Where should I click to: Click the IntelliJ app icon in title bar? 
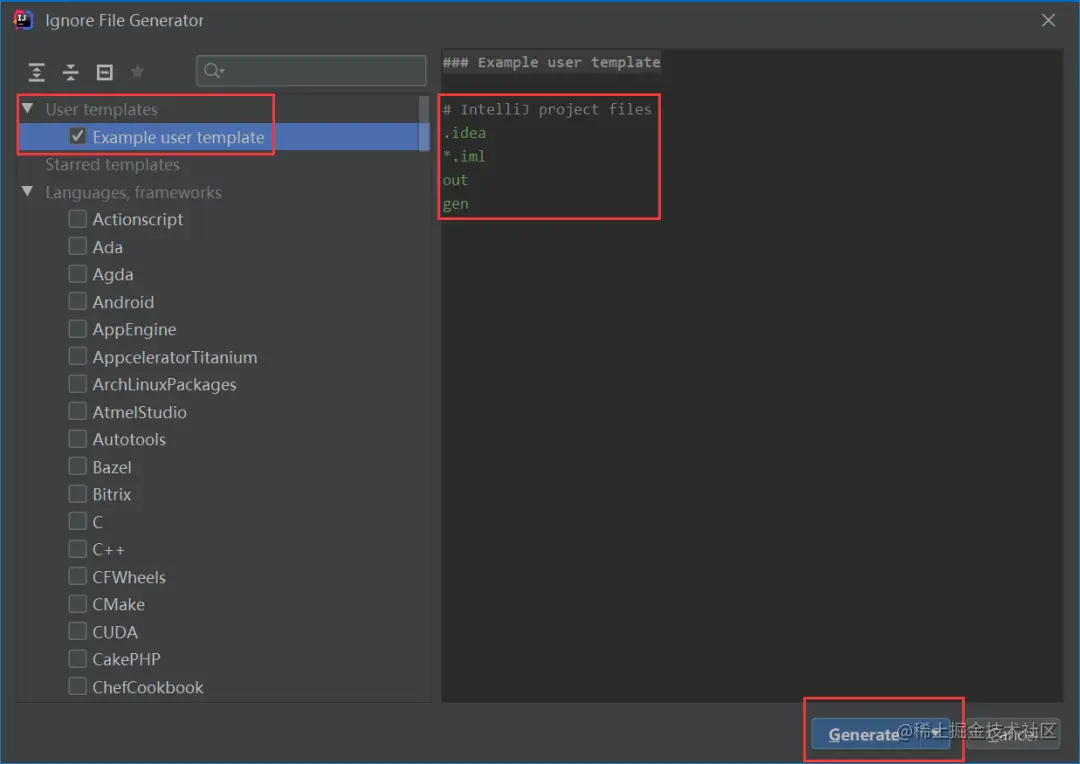point(23,20)
